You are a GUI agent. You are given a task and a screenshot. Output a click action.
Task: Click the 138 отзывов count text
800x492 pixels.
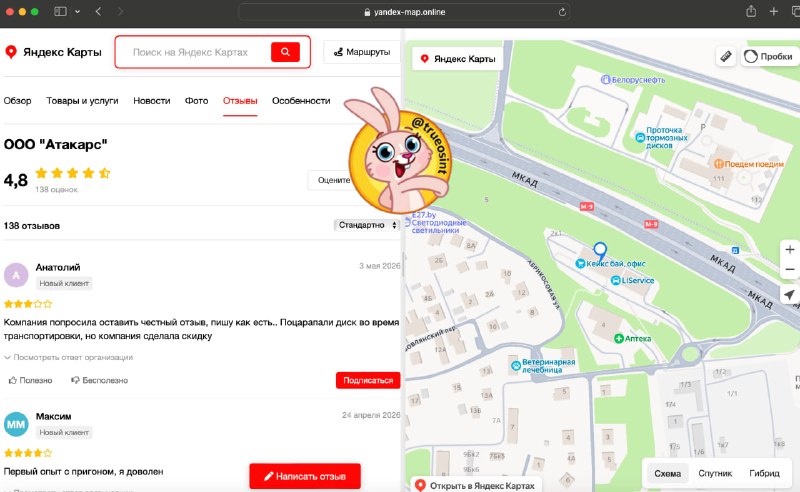[32, 226]
